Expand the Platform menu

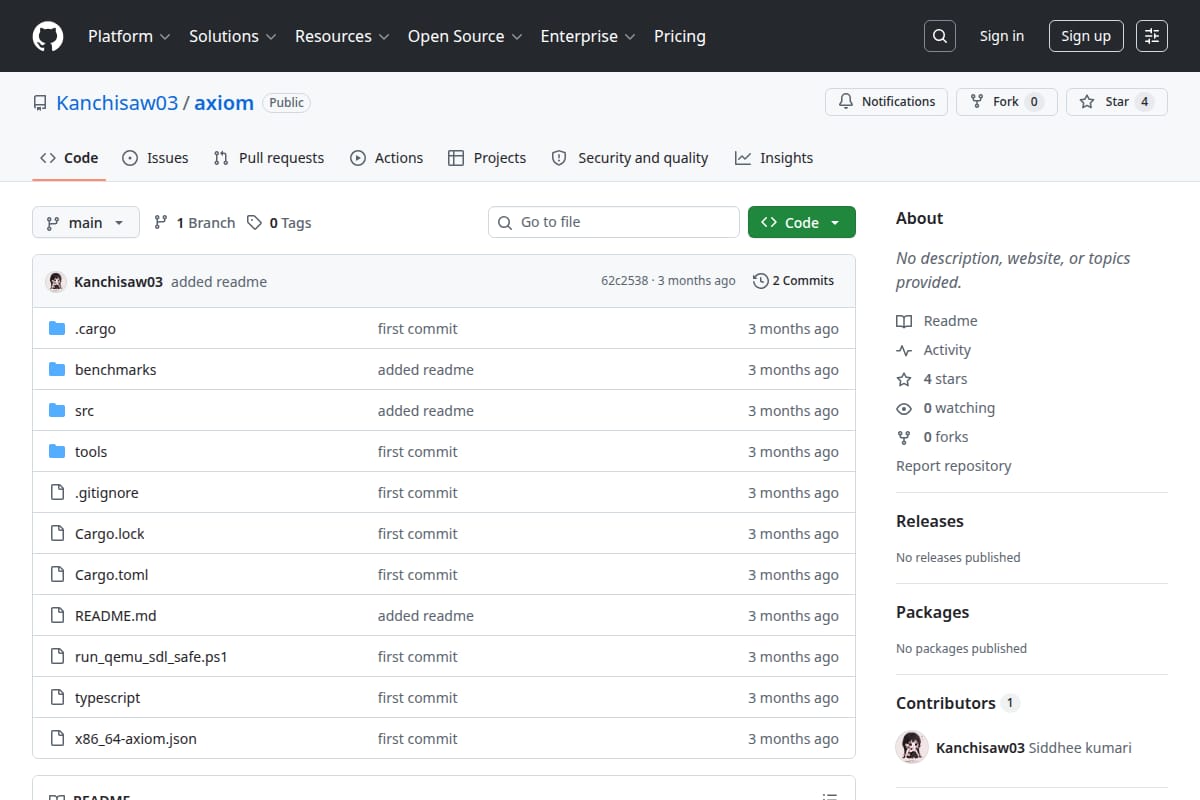click(129, 36)
